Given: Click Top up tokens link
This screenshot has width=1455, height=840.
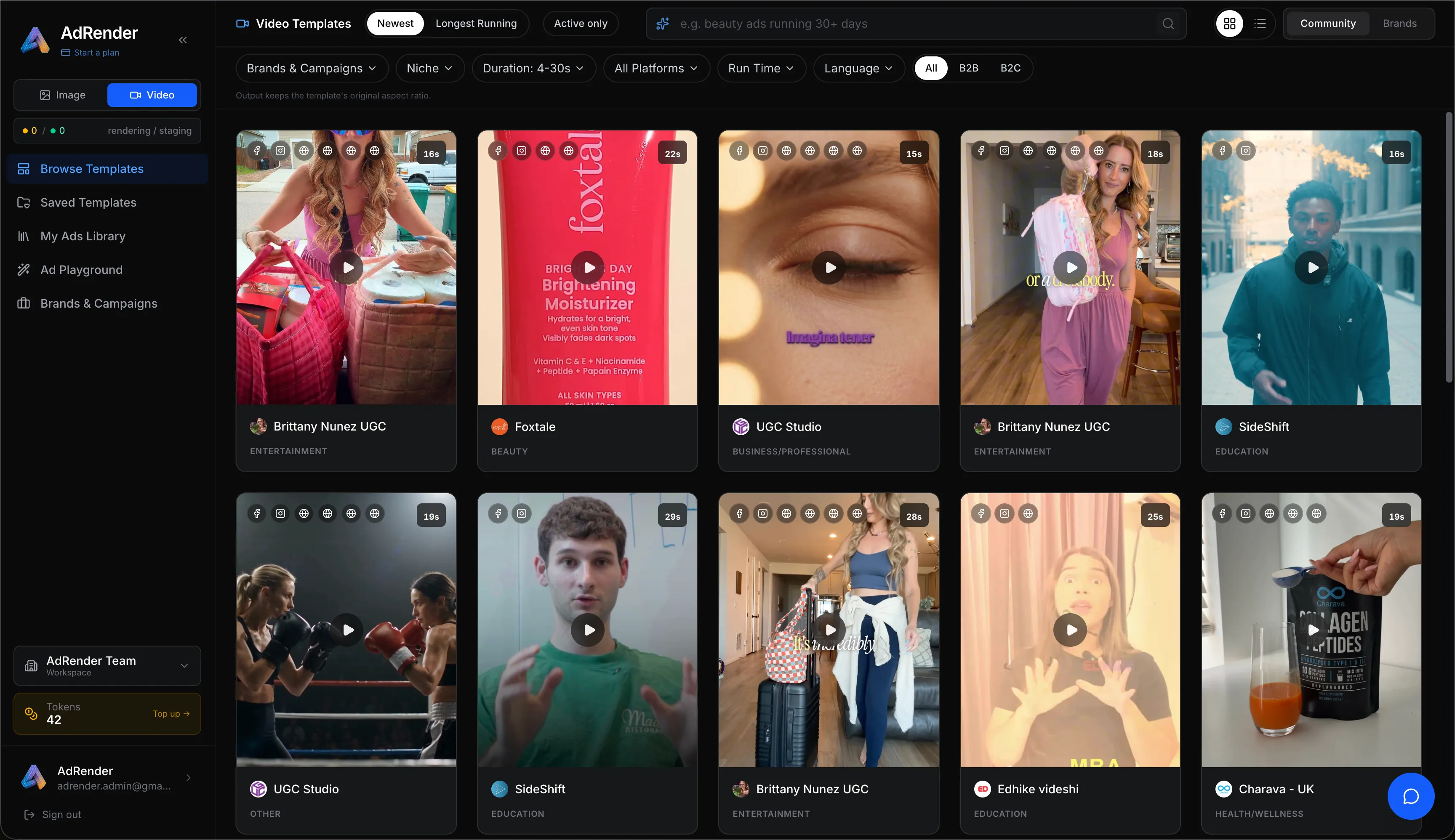Looking at the screenshot, I should point(171,714).
